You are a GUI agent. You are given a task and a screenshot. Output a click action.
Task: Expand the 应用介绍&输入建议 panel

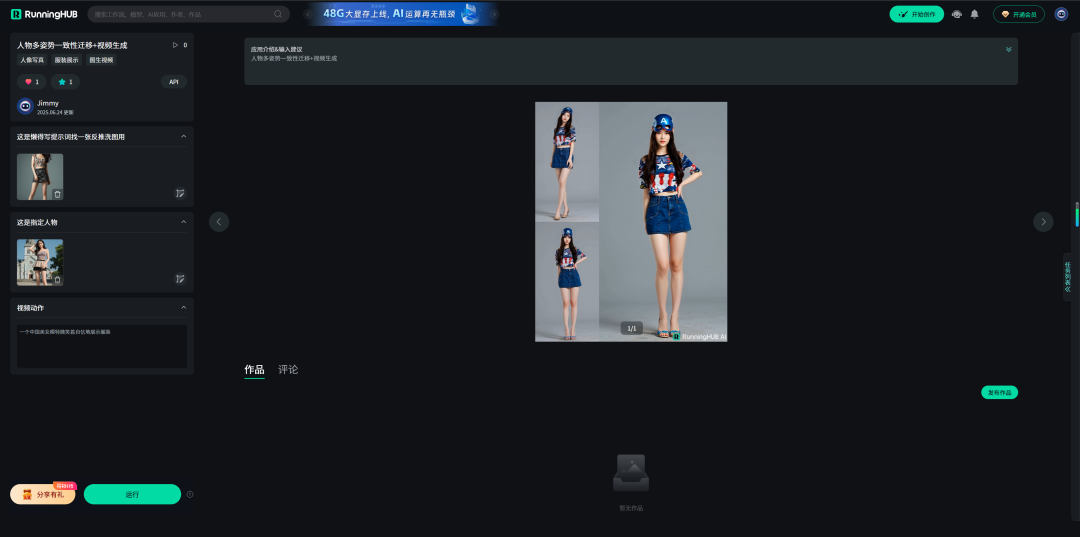(x=1008, y=49)
